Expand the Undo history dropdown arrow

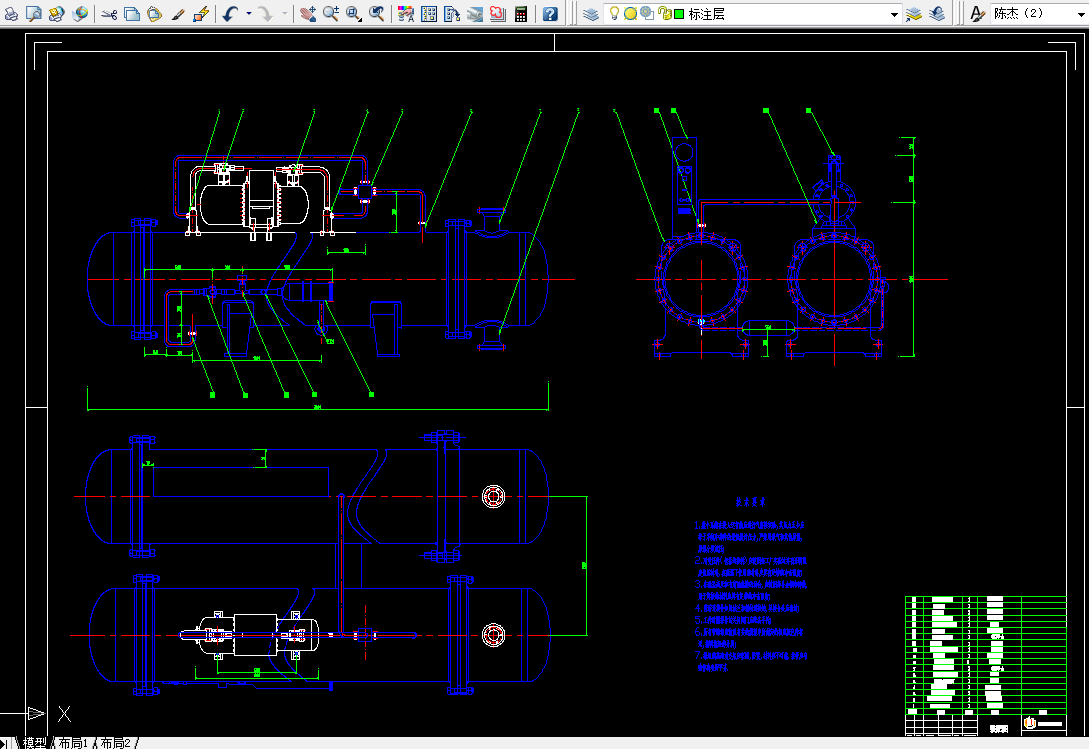[x=249, y=13]
